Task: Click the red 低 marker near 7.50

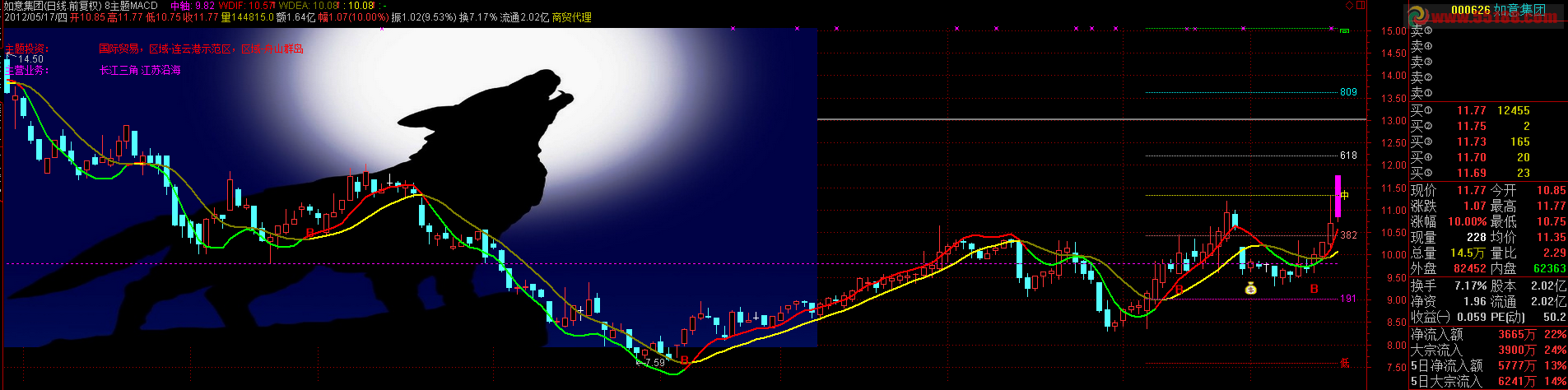Action: (x=1345, y=362)
